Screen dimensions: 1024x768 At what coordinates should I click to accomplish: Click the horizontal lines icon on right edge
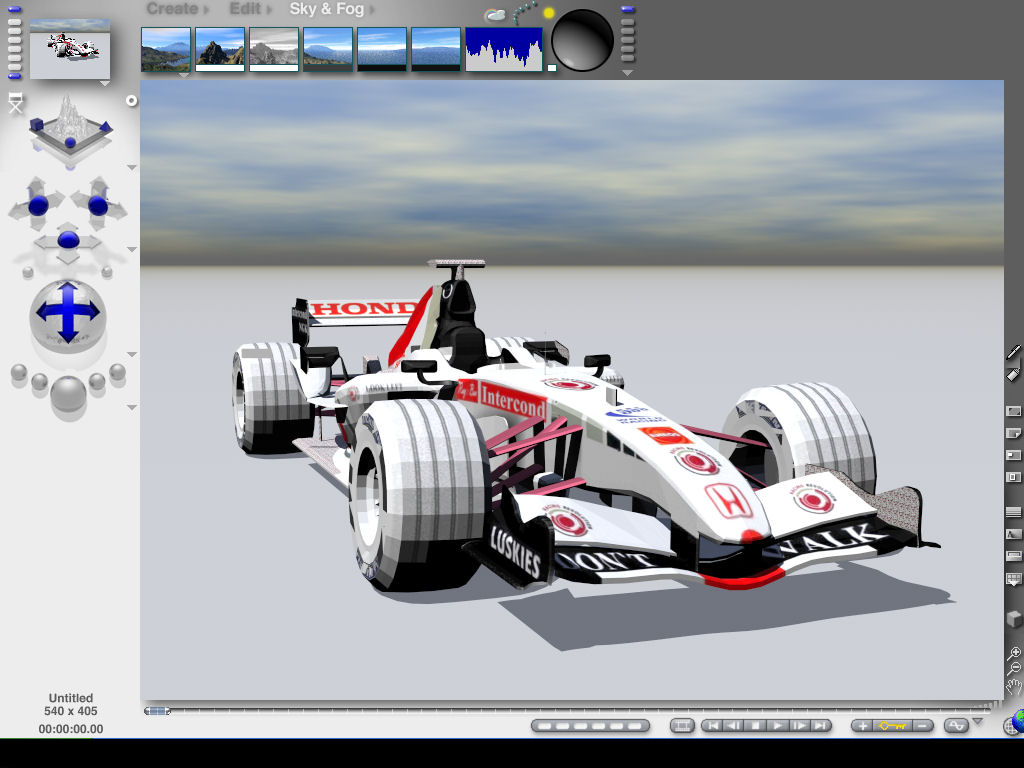coord(1013,513)
